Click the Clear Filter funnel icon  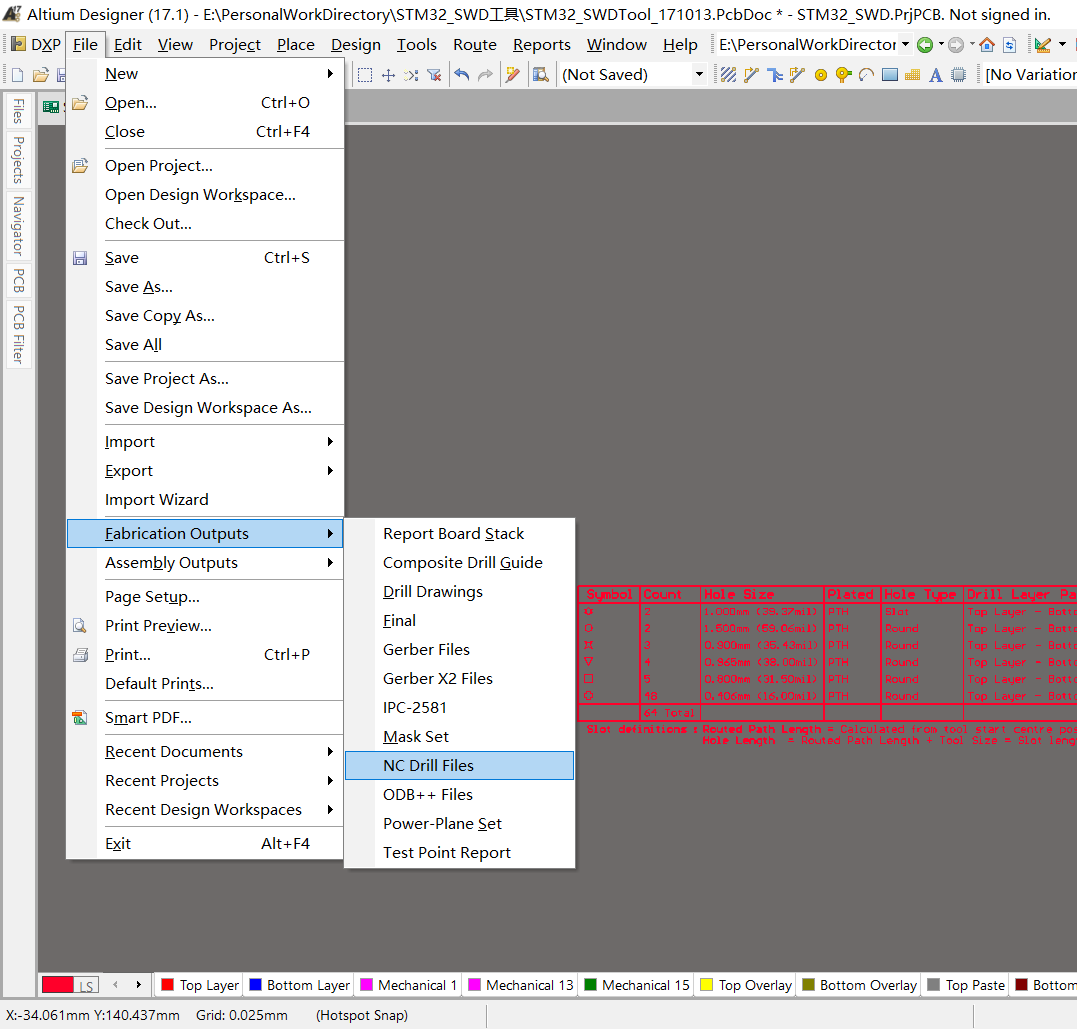434,75
